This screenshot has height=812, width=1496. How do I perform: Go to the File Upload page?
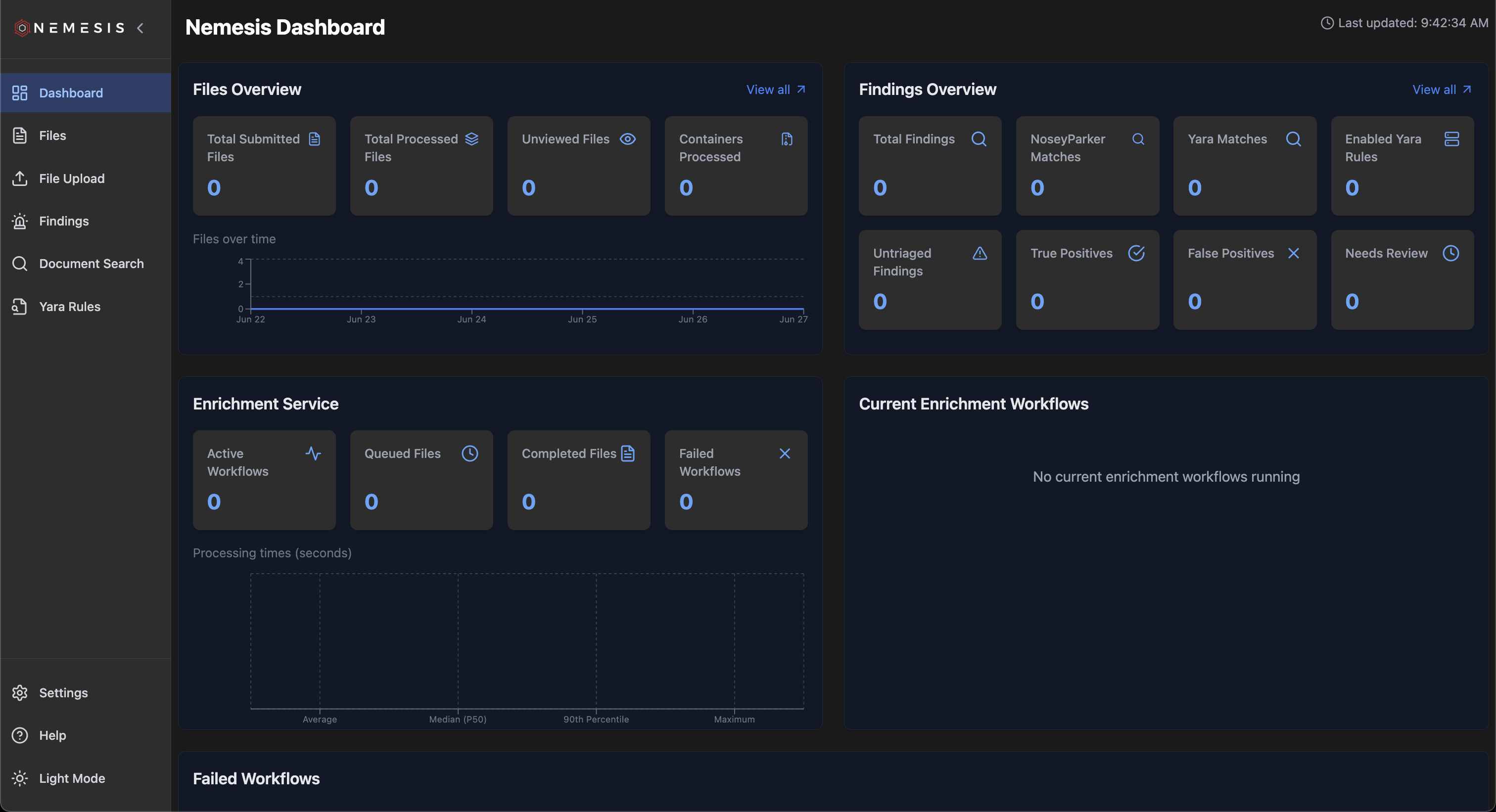click(x=71, y=179)
